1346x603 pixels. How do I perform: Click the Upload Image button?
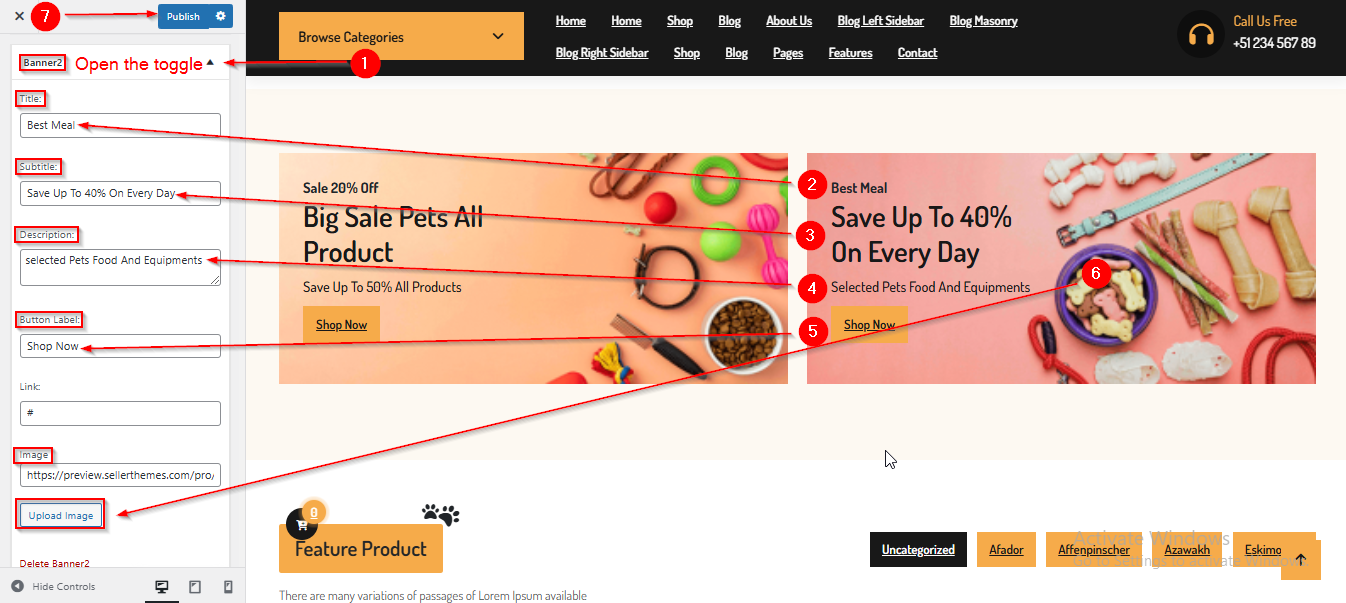[x=61, y=516]
